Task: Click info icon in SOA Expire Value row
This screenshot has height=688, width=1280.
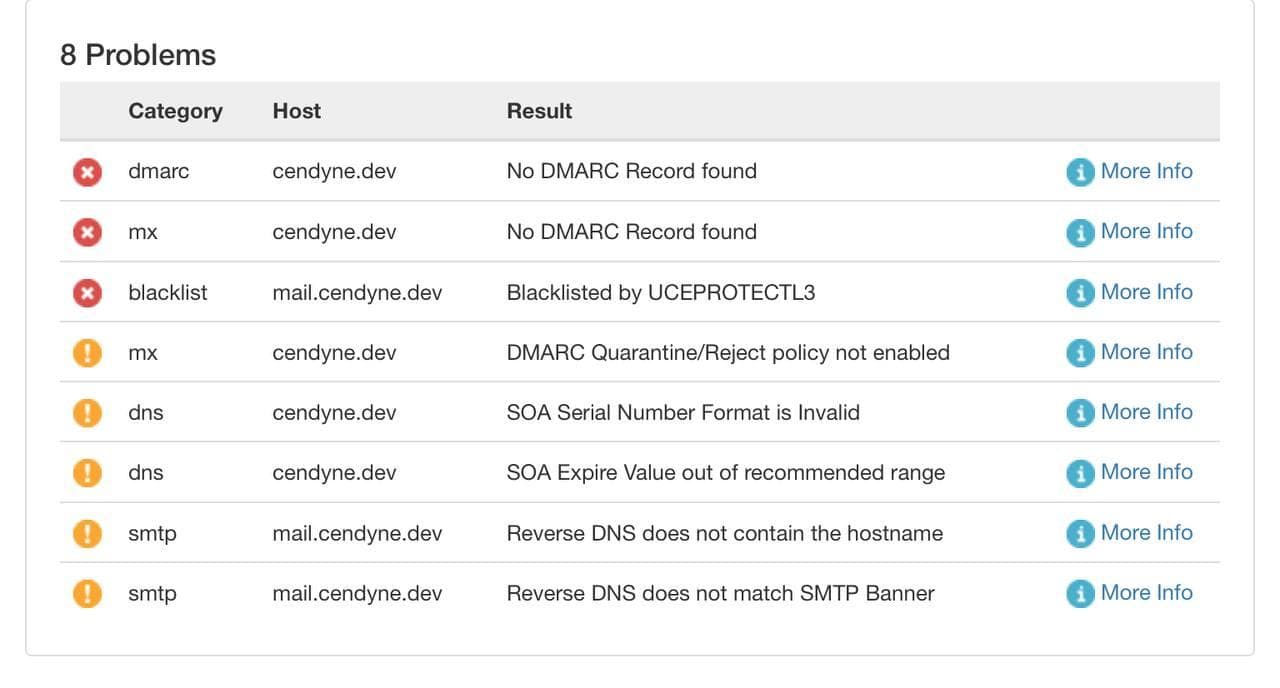Action: tap(1080, 473)
